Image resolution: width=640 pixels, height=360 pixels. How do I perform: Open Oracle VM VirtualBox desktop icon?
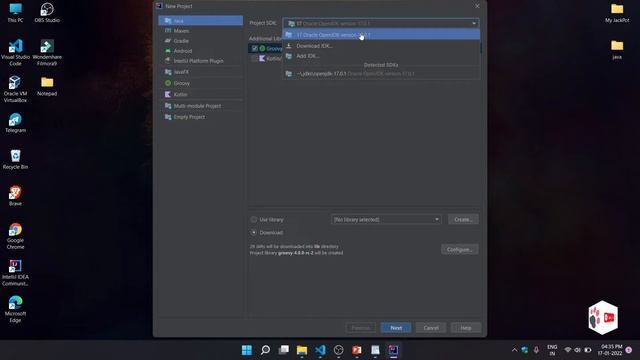click(x=16, y=89)
